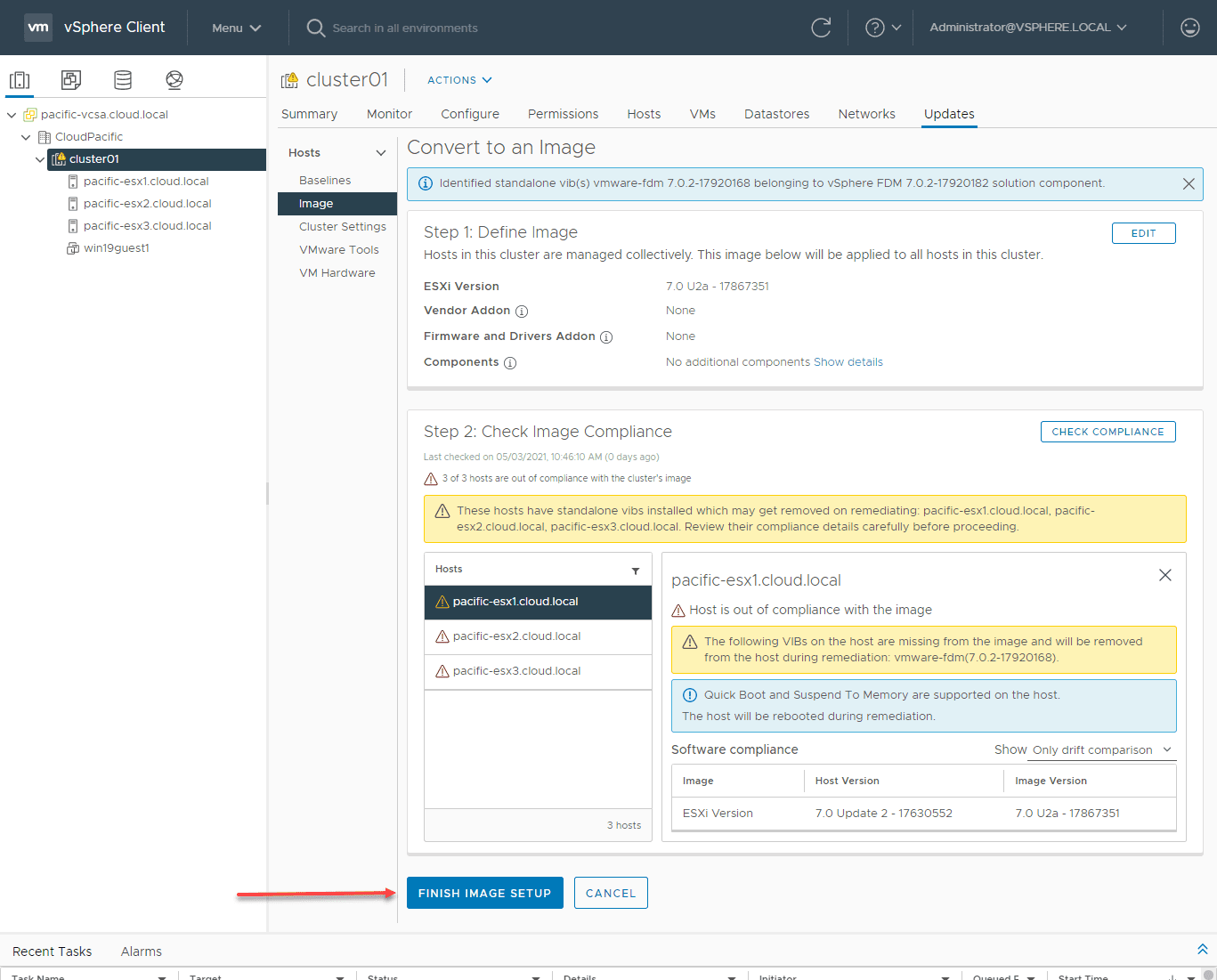
Task: Click the Finish Image Setup button
Action: (x=484, y=893)
